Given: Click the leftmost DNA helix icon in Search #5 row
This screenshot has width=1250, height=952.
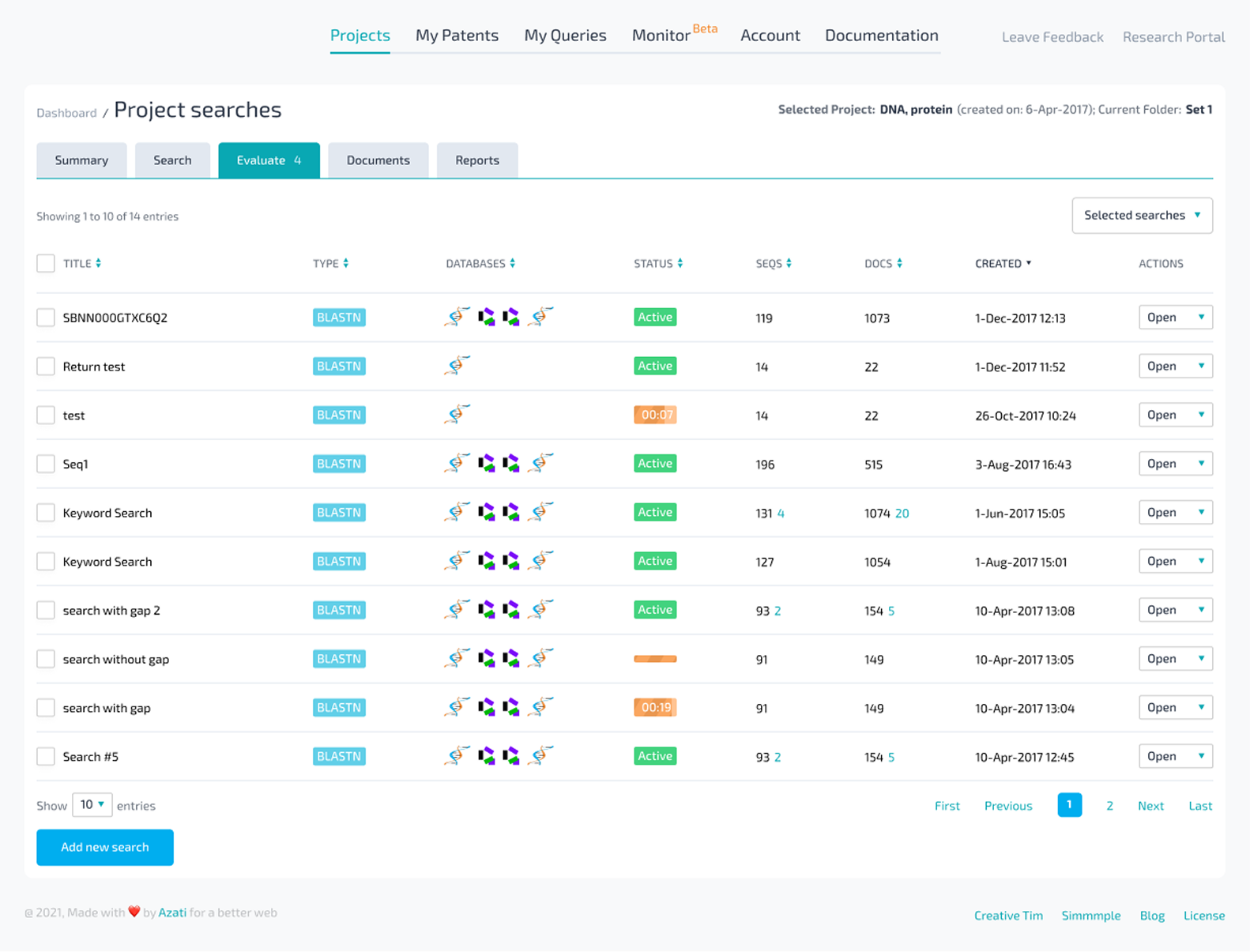Looking at the screenshot, I should click(457, 756).
